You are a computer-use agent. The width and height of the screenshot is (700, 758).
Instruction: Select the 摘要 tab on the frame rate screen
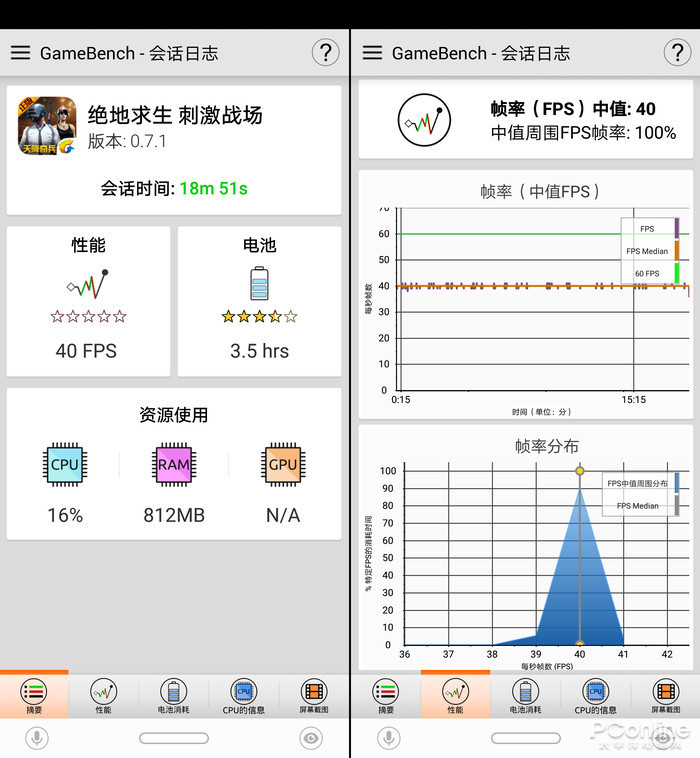tap(385, 697)
